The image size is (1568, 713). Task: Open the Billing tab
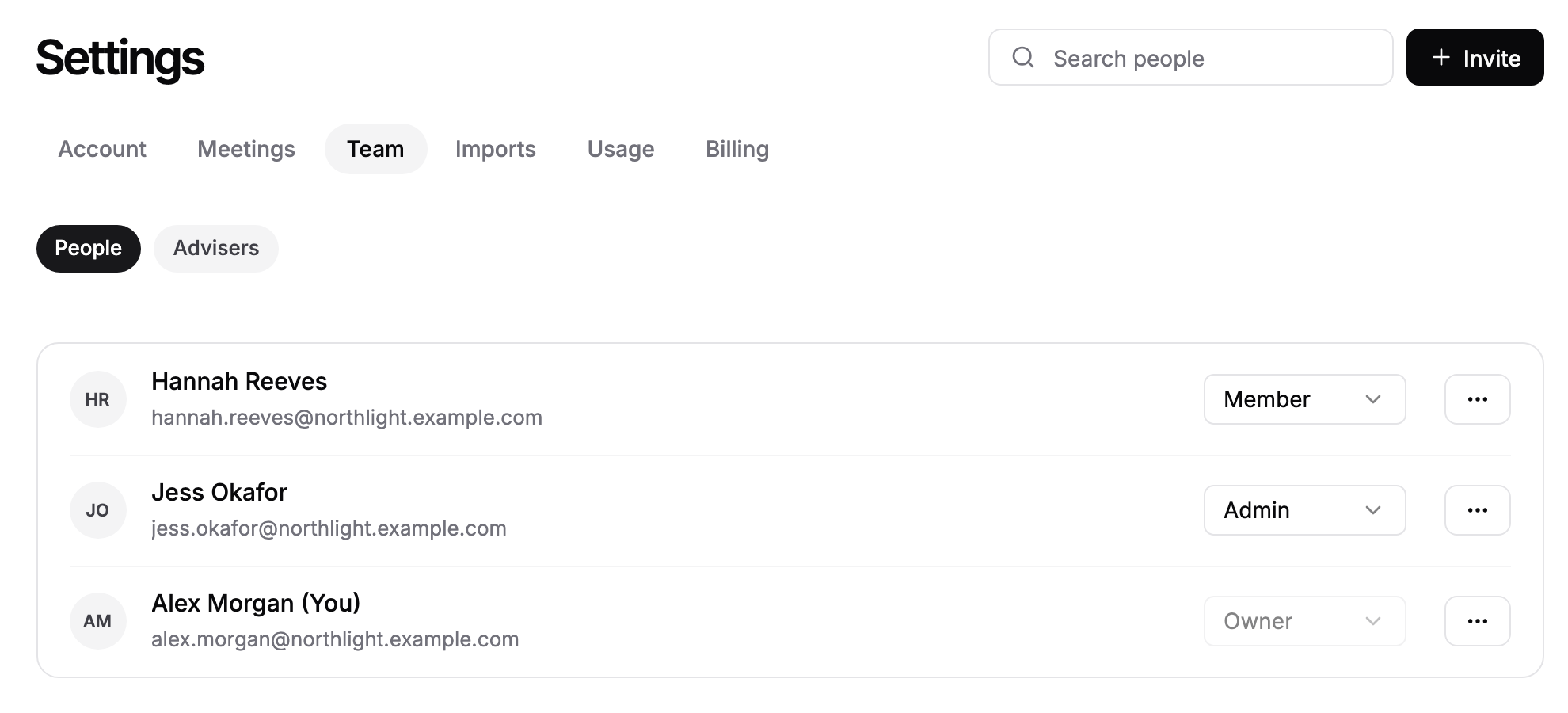737,149
